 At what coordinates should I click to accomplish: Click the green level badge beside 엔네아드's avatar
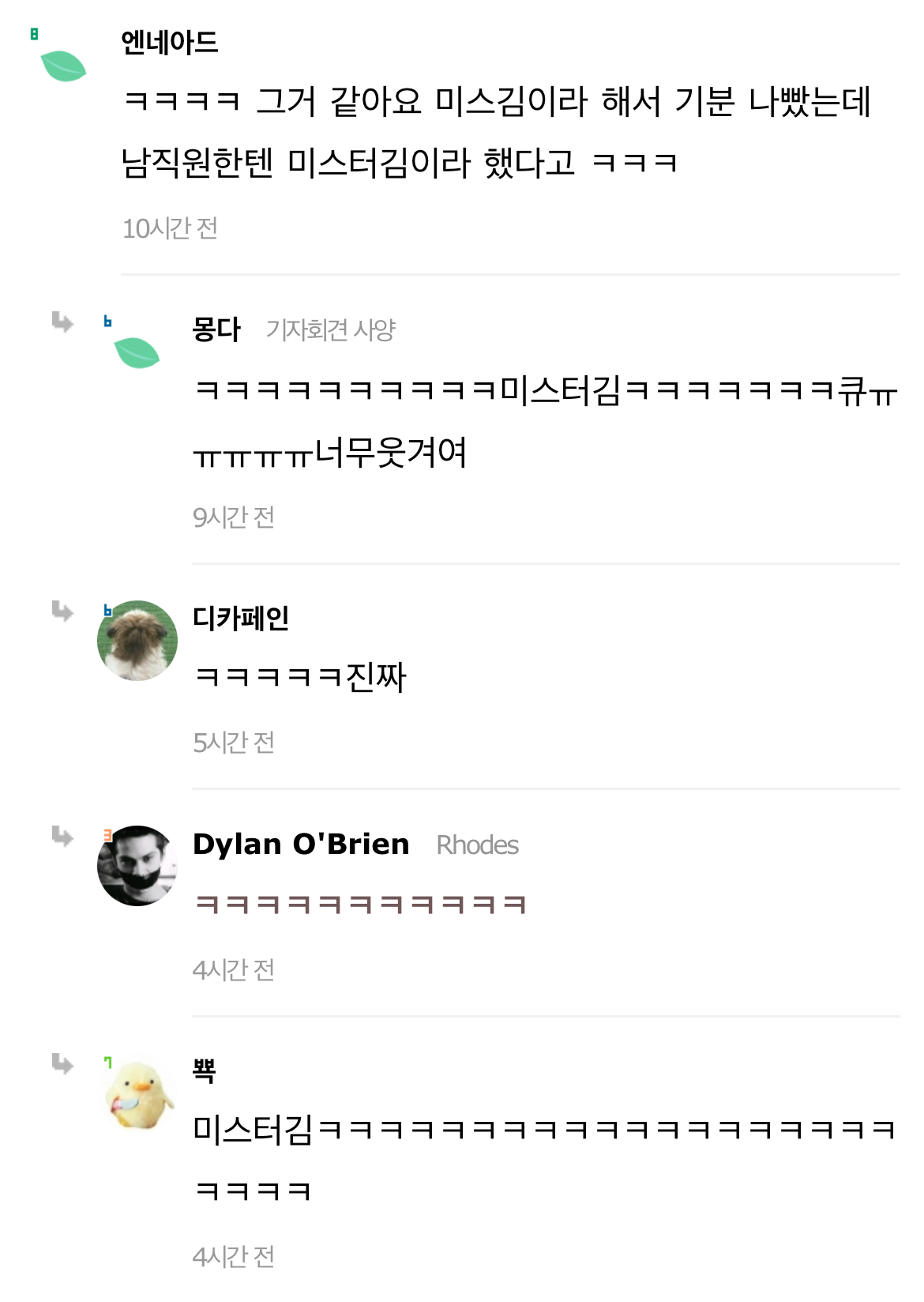click(34, 34)
